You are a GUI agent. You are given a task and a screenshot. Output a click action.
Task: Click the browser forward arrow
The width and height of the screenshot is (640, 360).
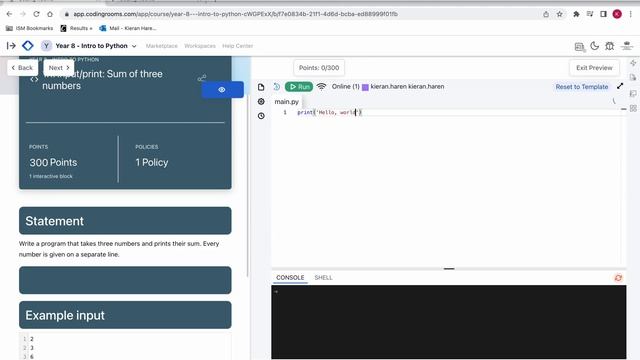pyautogui.click(x=23, y=14)
